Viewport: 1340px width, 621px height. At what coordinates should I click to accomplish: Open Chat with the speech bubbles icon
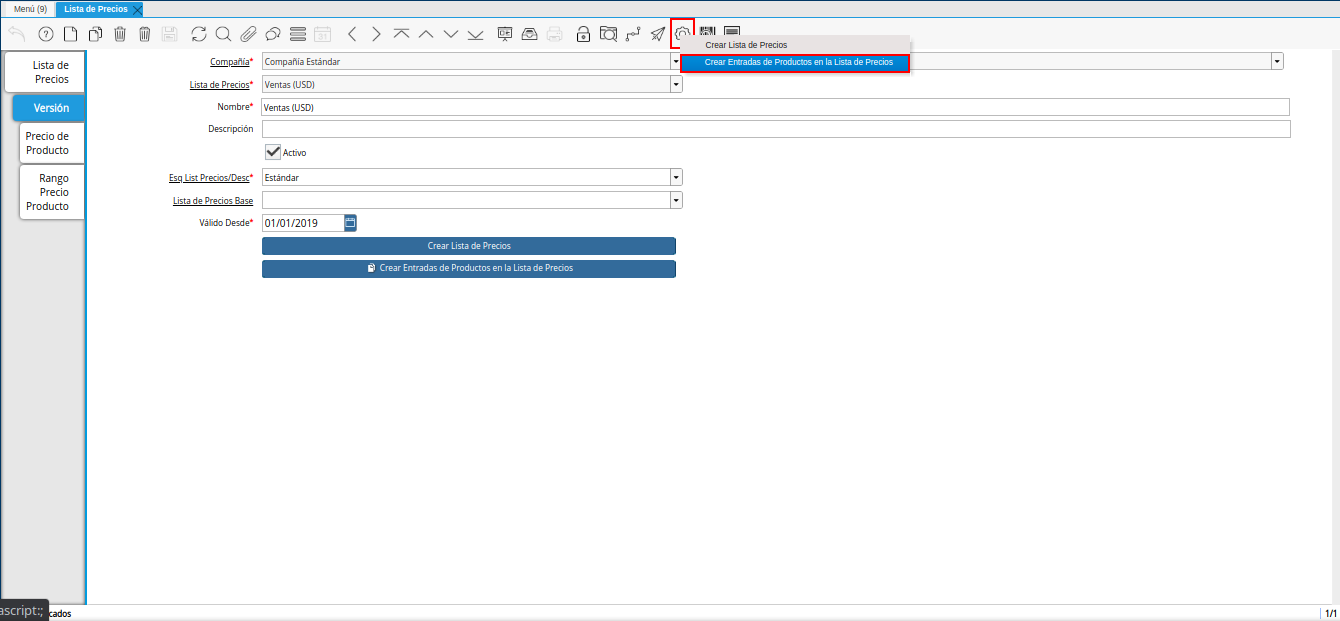(272, 34)
